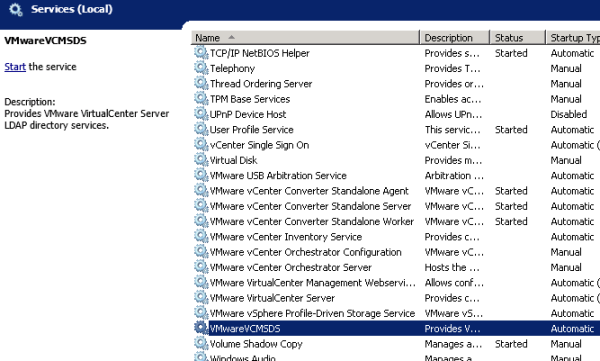Click the highlighted VMwareVCMSDS gear icon
Viewport: 600px width, 361px height.
point(201,328)
